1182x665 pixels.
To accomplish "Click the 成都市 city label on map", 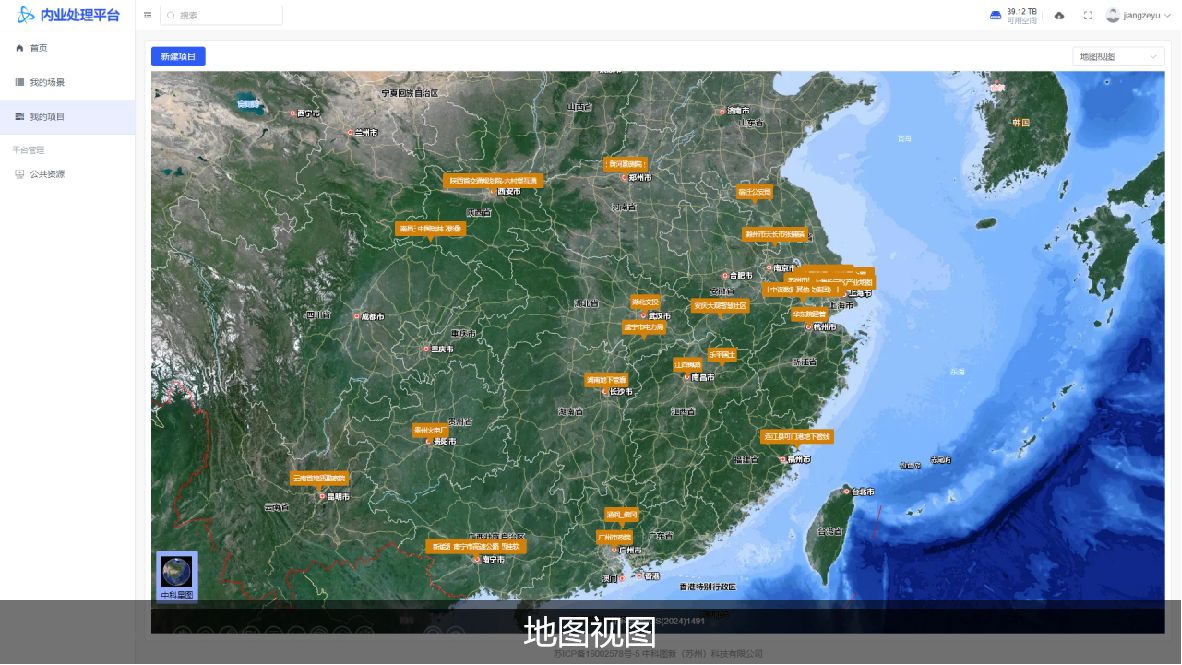I will (x=372, y=317).
